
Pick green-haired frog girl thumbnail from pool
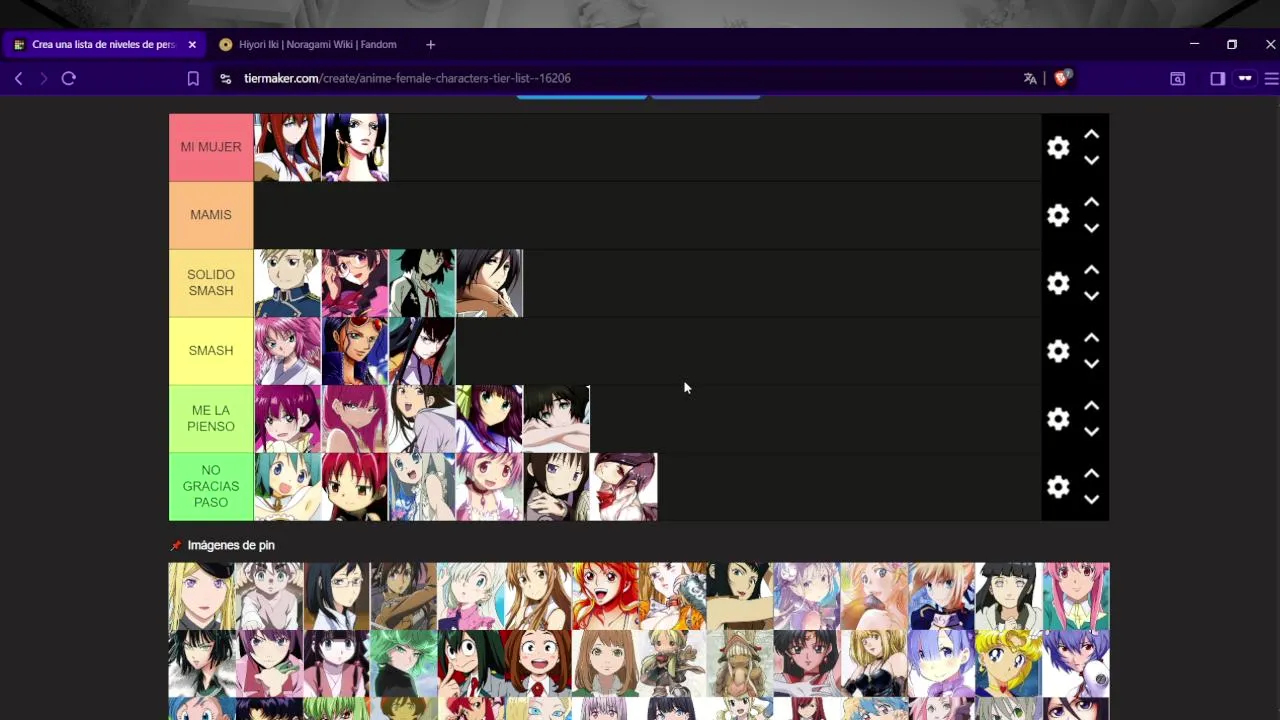tap(470, 663)
